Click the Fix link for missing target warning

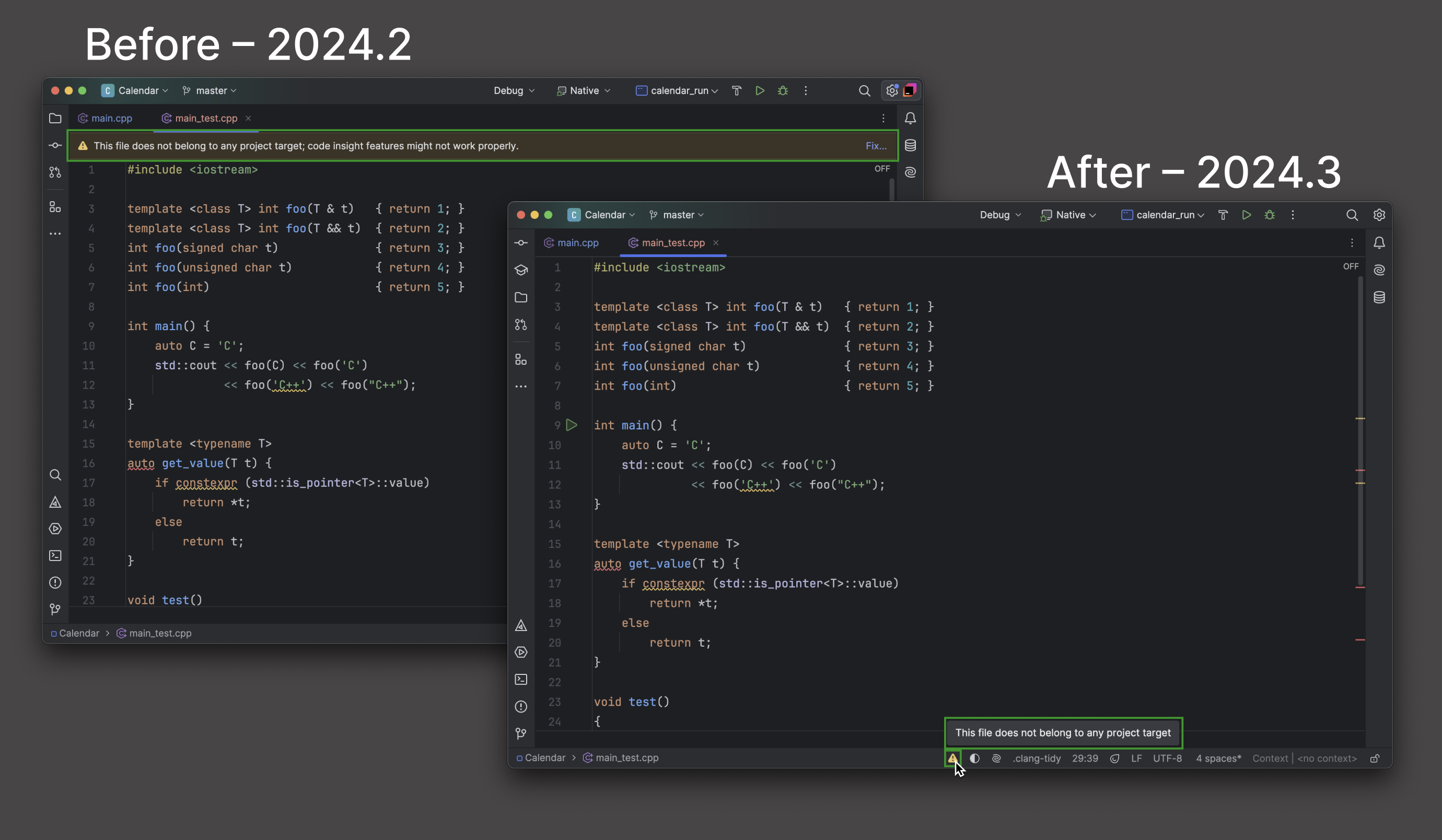(x=872, y=146)
